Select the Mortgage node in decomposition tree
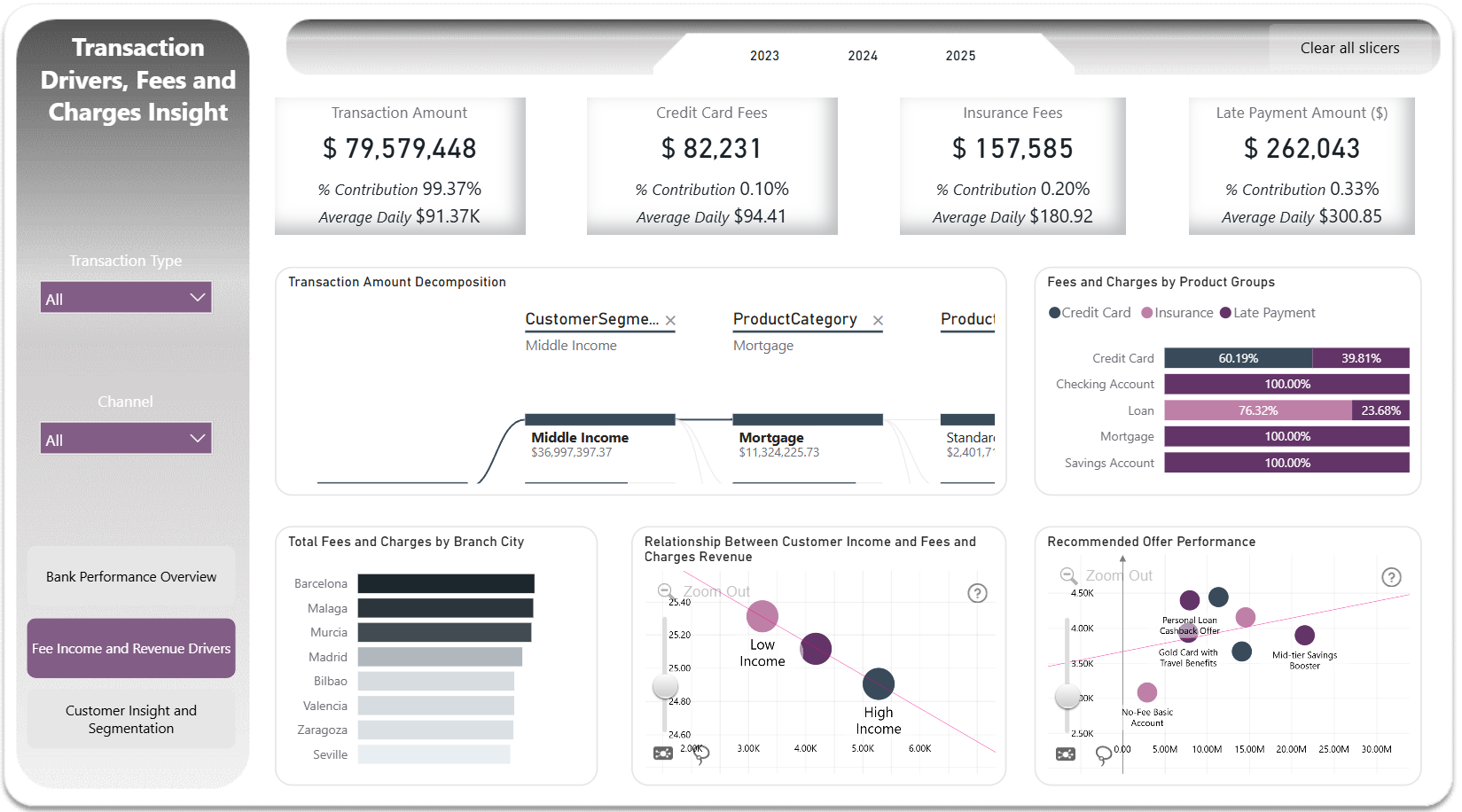The image size is (1462, 812). [x=808, y=436]
